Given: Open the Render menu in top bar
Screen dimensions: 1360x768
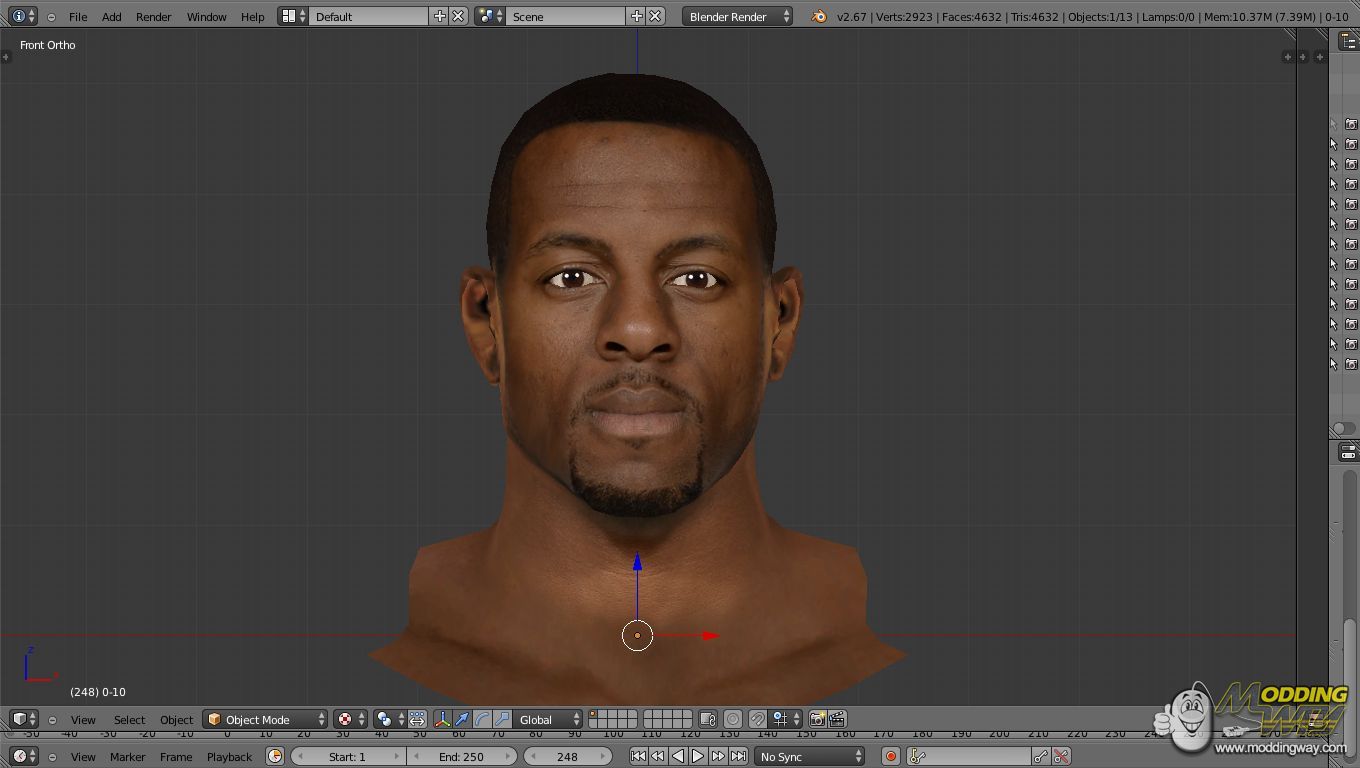Looking at the screenshot, I should pos(153,17).
